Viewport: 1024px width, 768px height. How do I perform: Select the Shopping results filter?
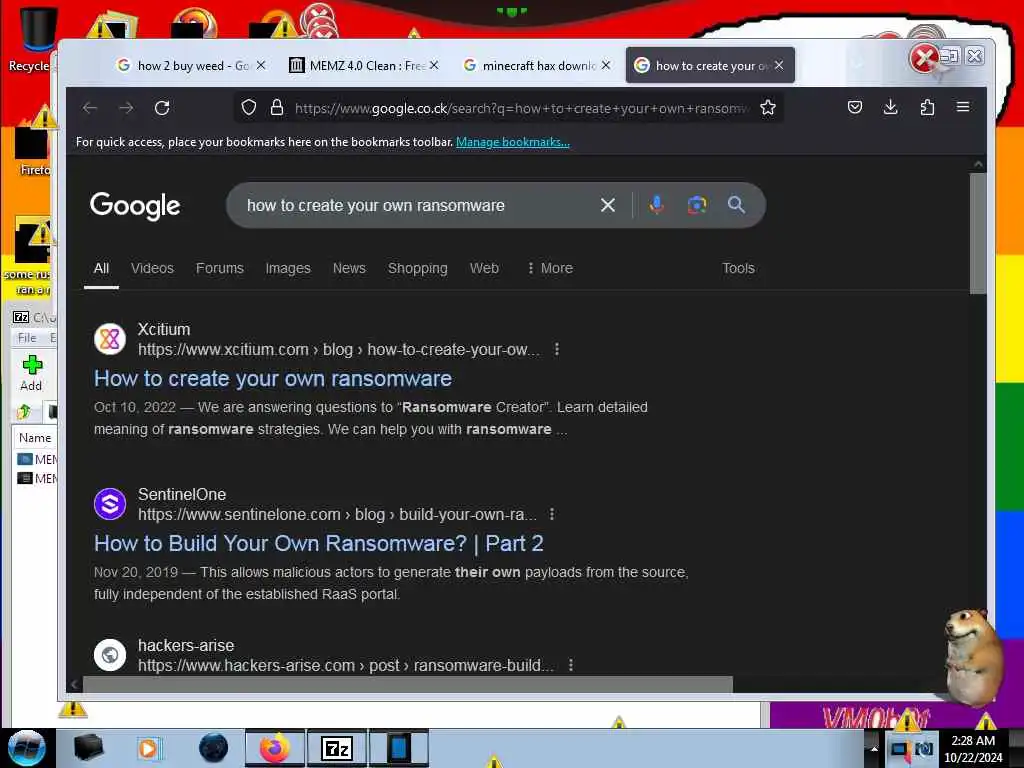tap(418, 268)
